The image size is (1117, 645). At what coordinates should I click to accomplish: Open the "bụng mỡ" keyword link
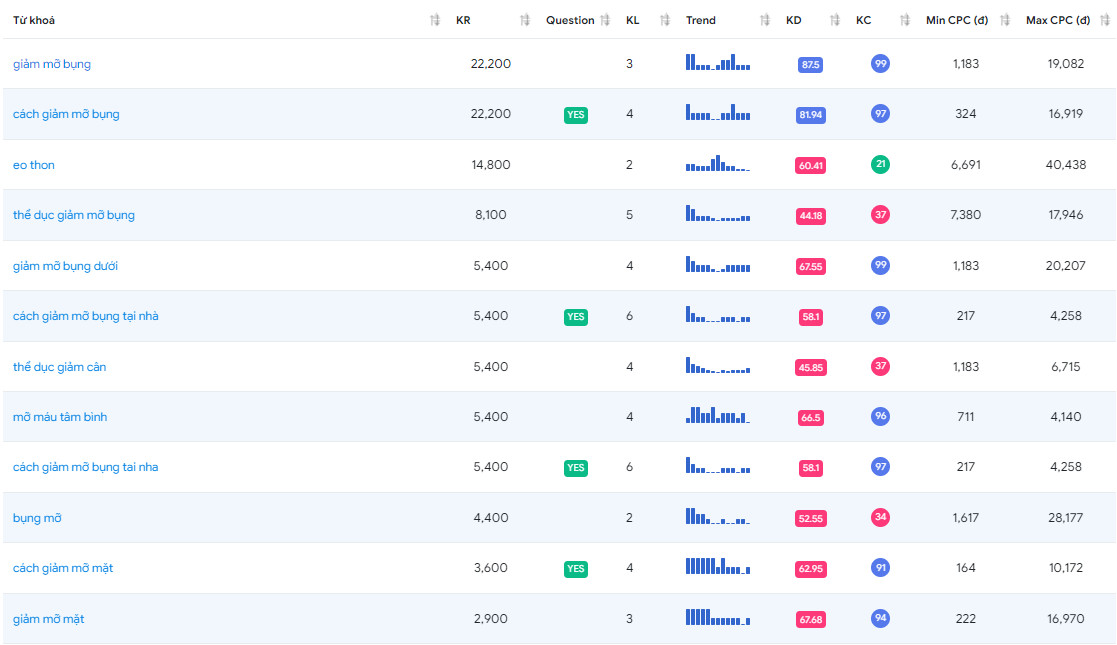tap(37, 518)
